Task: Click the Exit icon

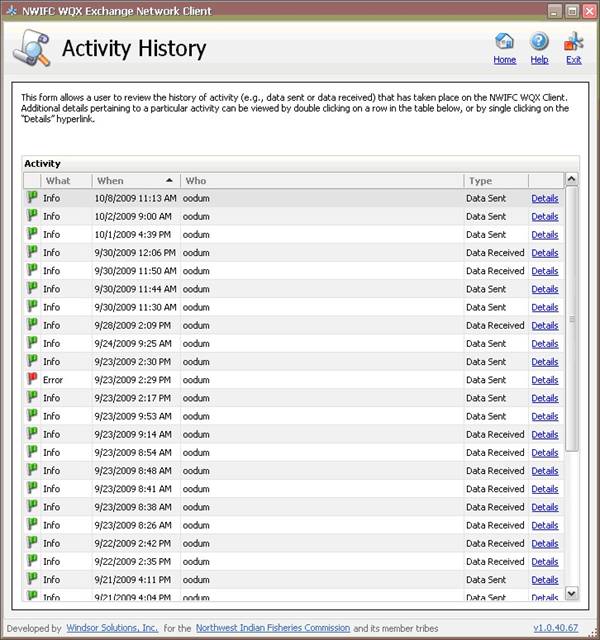Action: pyautogui.click(x=573, y=42)
